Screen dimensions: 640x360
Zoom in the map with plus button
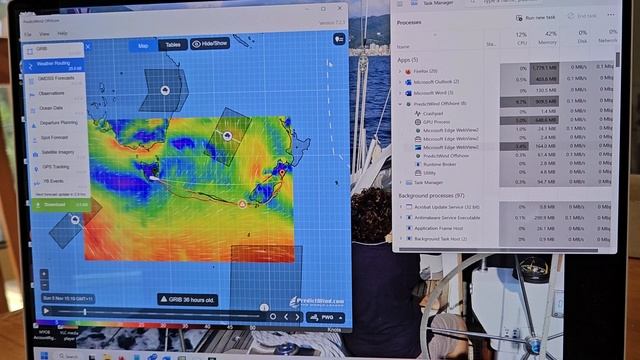pos(44,273)
